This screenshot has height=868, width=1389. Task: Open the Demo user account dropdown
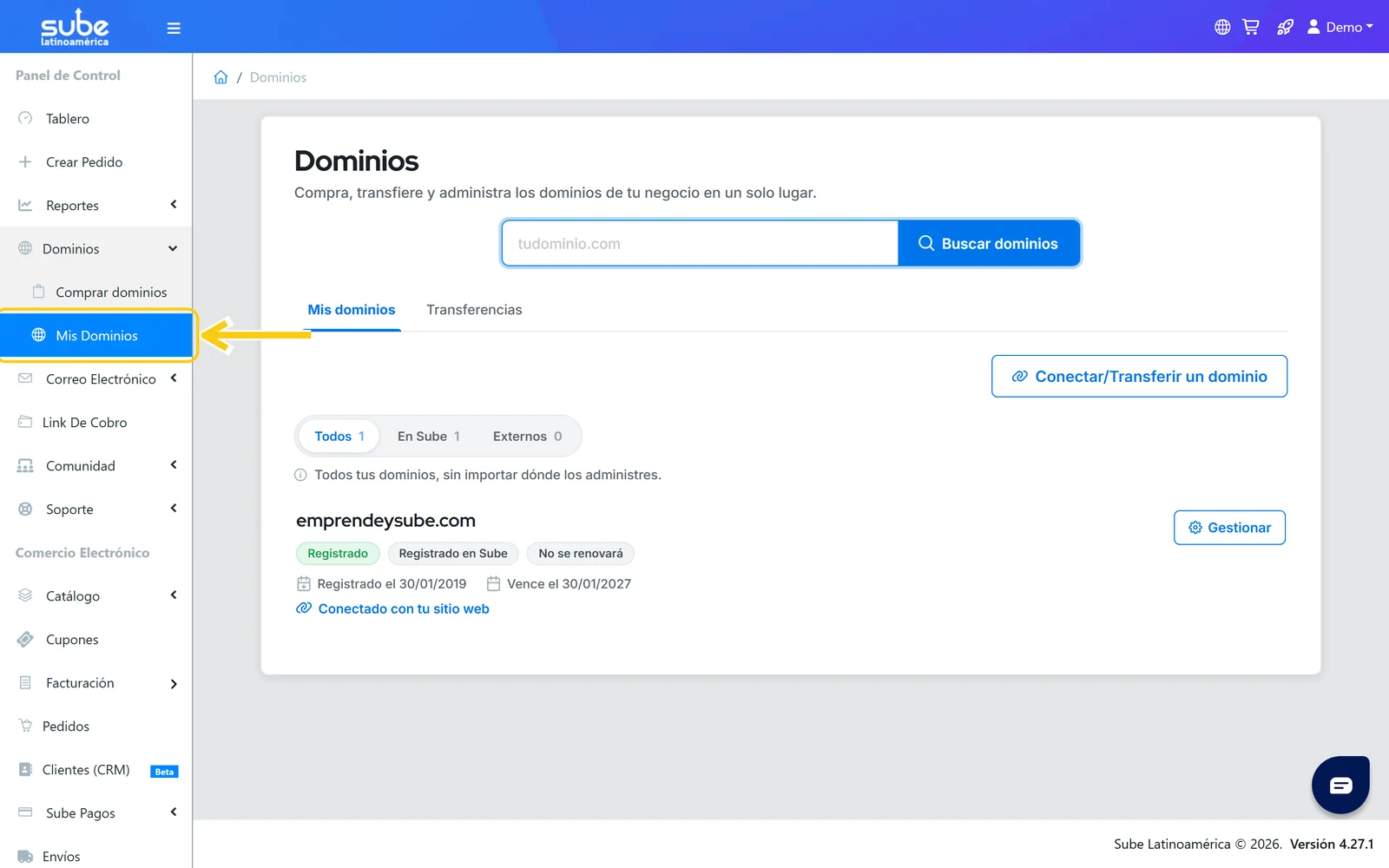(1340, 27)
